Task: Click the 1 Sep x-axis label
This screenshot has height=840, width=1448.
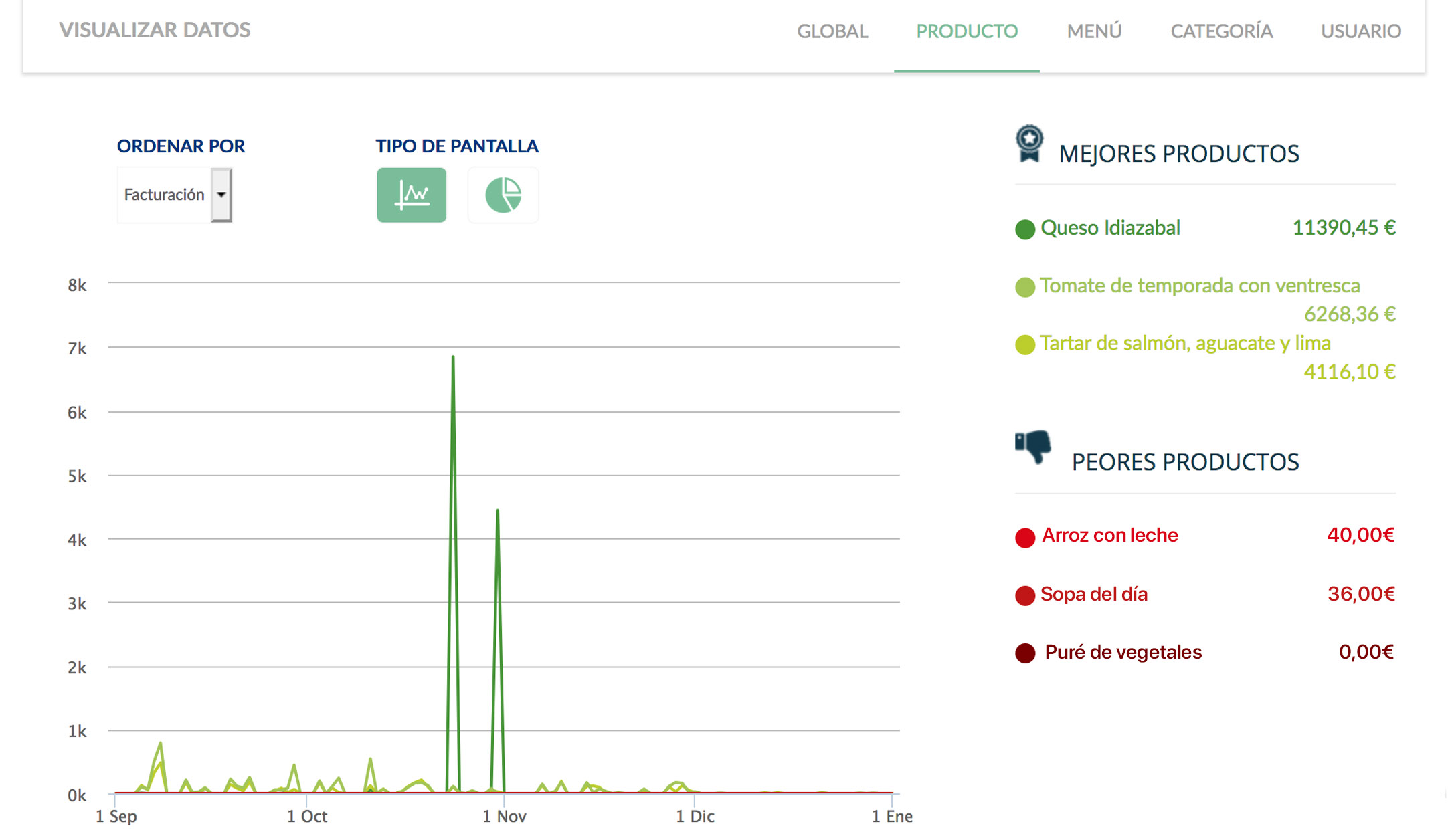Action: [116, 817]
